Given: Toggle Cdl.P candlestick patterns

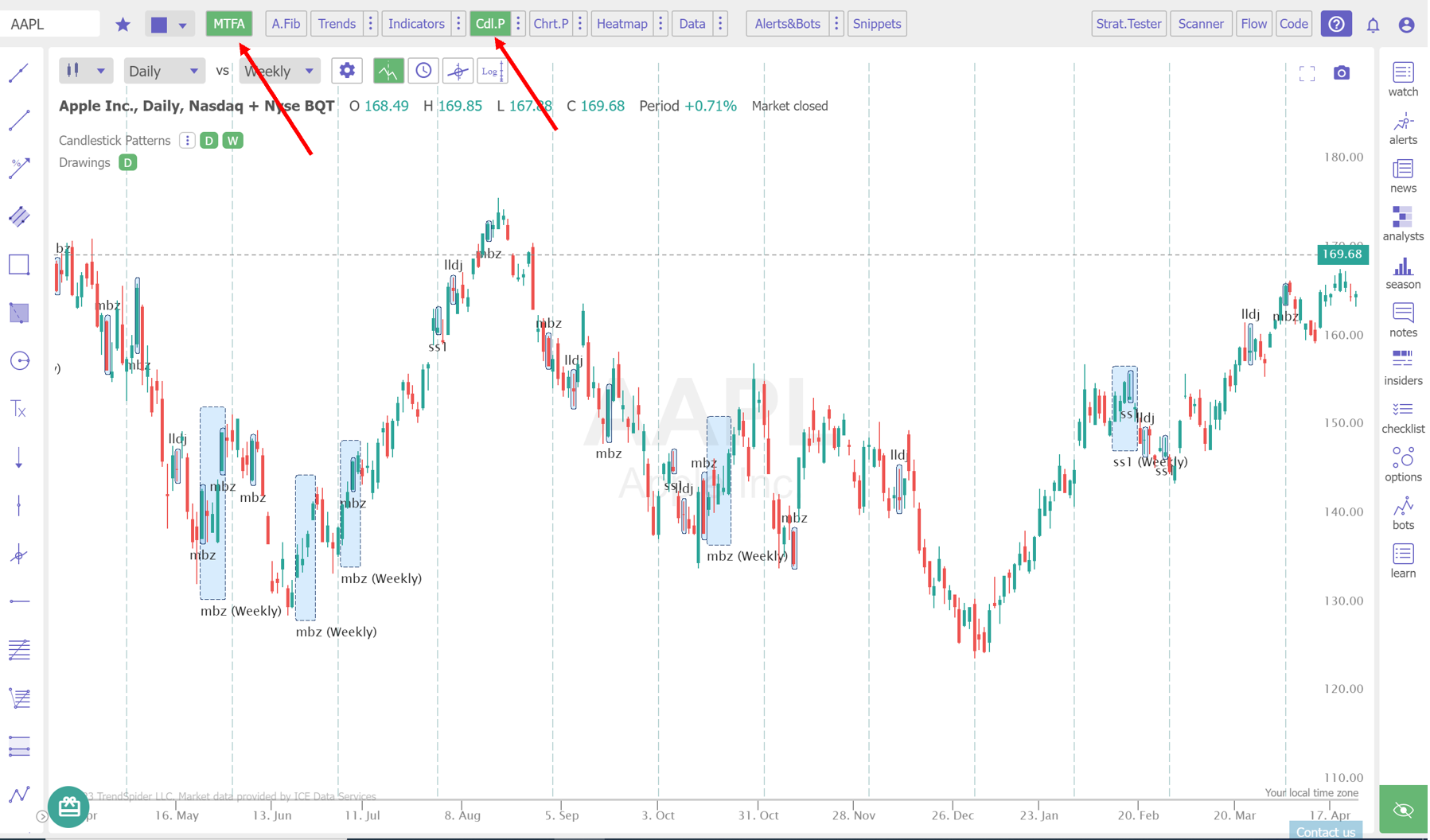Looking at the screenshot, I should [489, 24].
